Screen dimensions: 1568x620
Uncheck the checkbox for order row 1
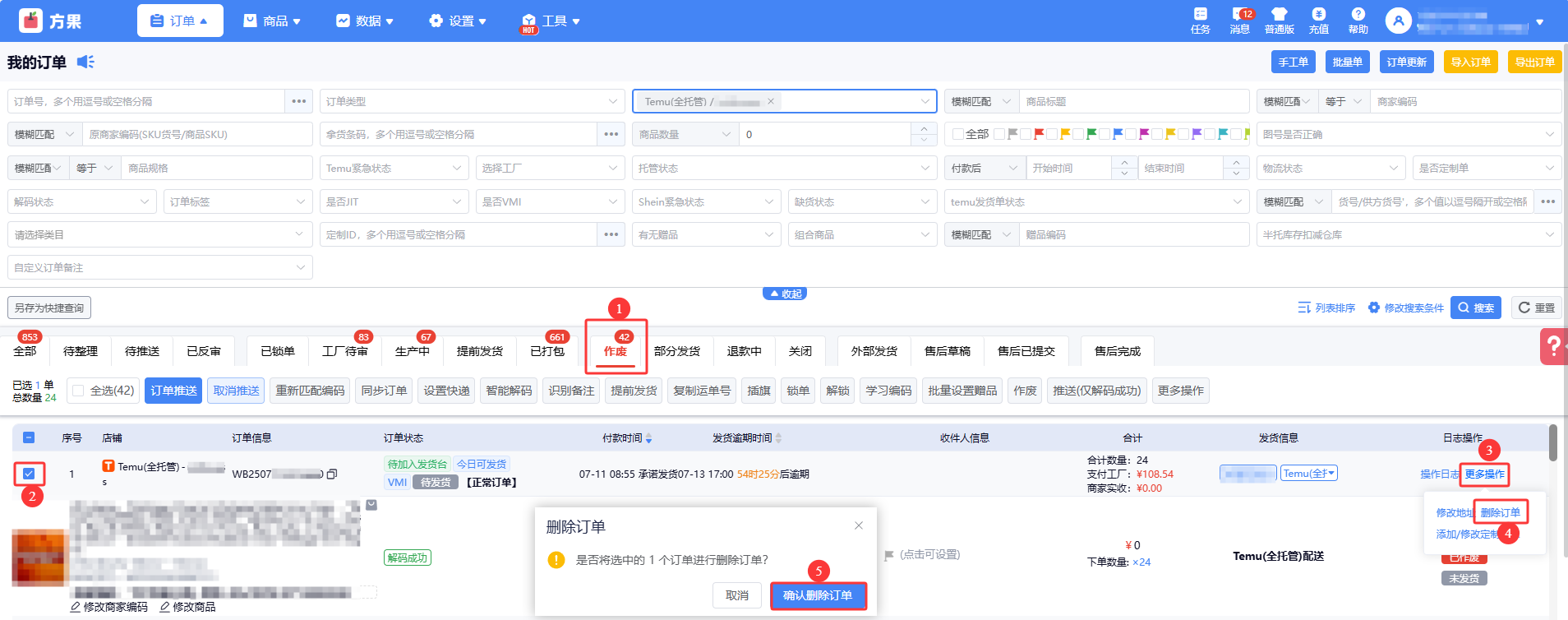tap(29, 474)
